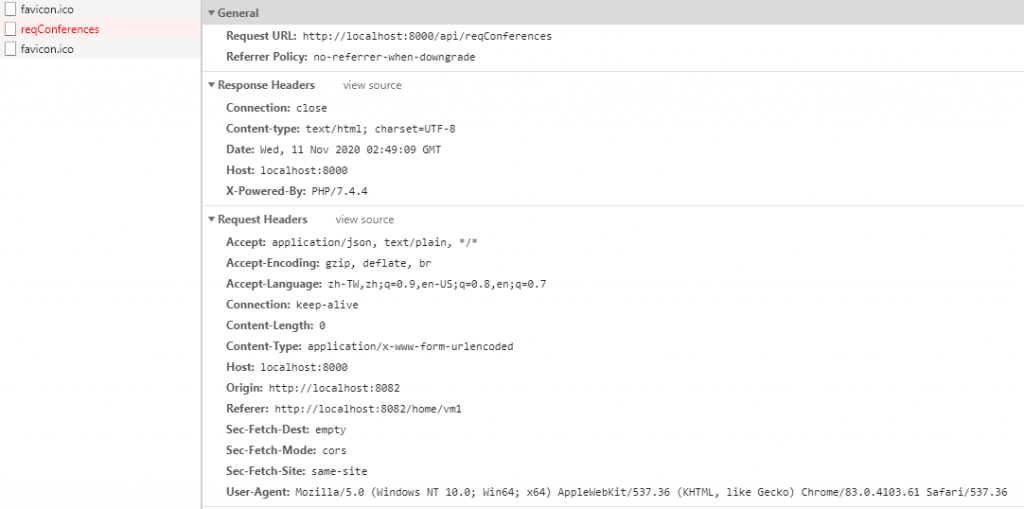
Task: Click file icon of favicon.ico below reqConferences
Action: pos(10,49)
